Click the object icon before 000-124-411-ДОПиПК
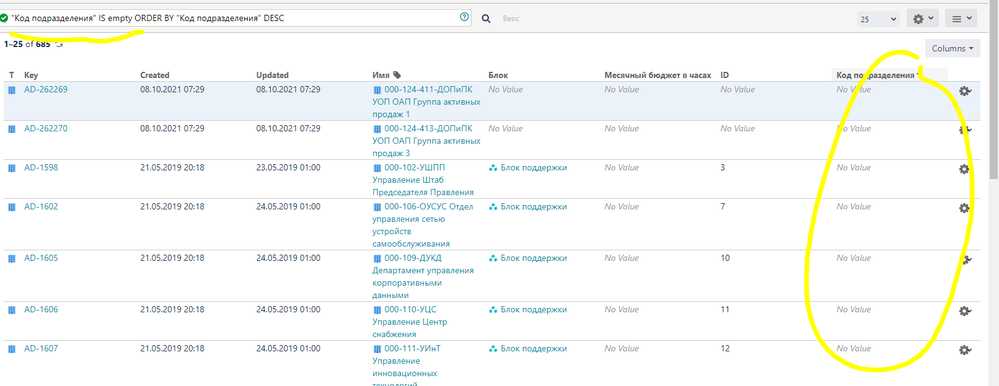This screenshot has width=999, height=386. tap(377, 90)
